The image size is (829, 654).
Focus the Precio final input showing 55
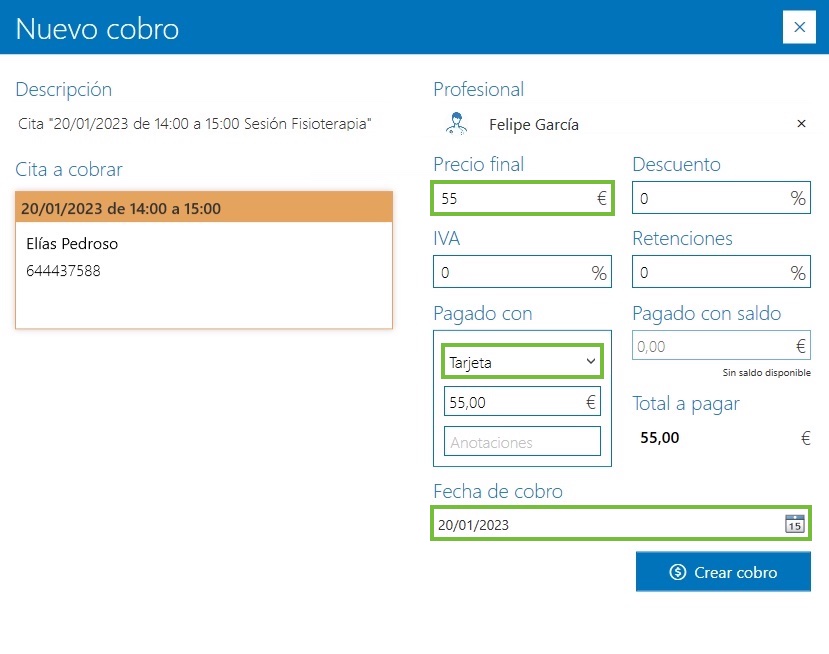pos(510,198)
